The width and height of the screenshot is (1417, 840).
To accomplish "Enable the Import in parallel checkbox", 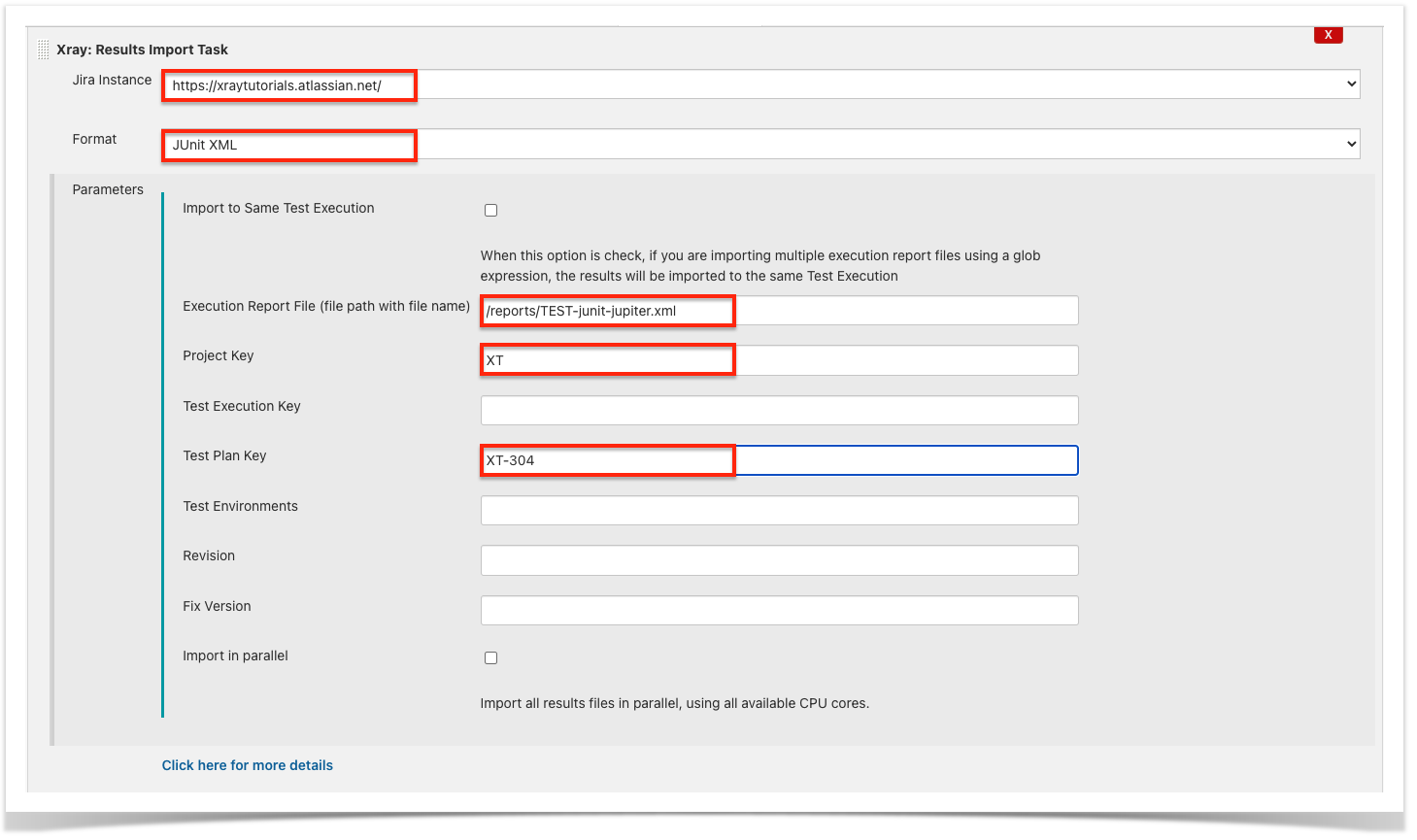I will click(490, 657).
